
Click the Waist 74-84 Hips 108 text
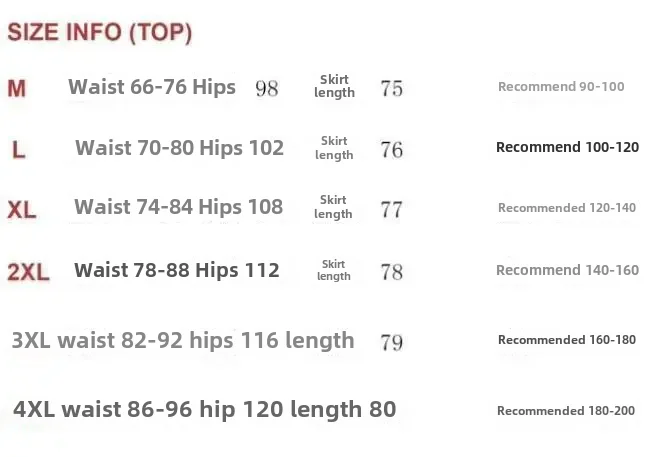178,207
